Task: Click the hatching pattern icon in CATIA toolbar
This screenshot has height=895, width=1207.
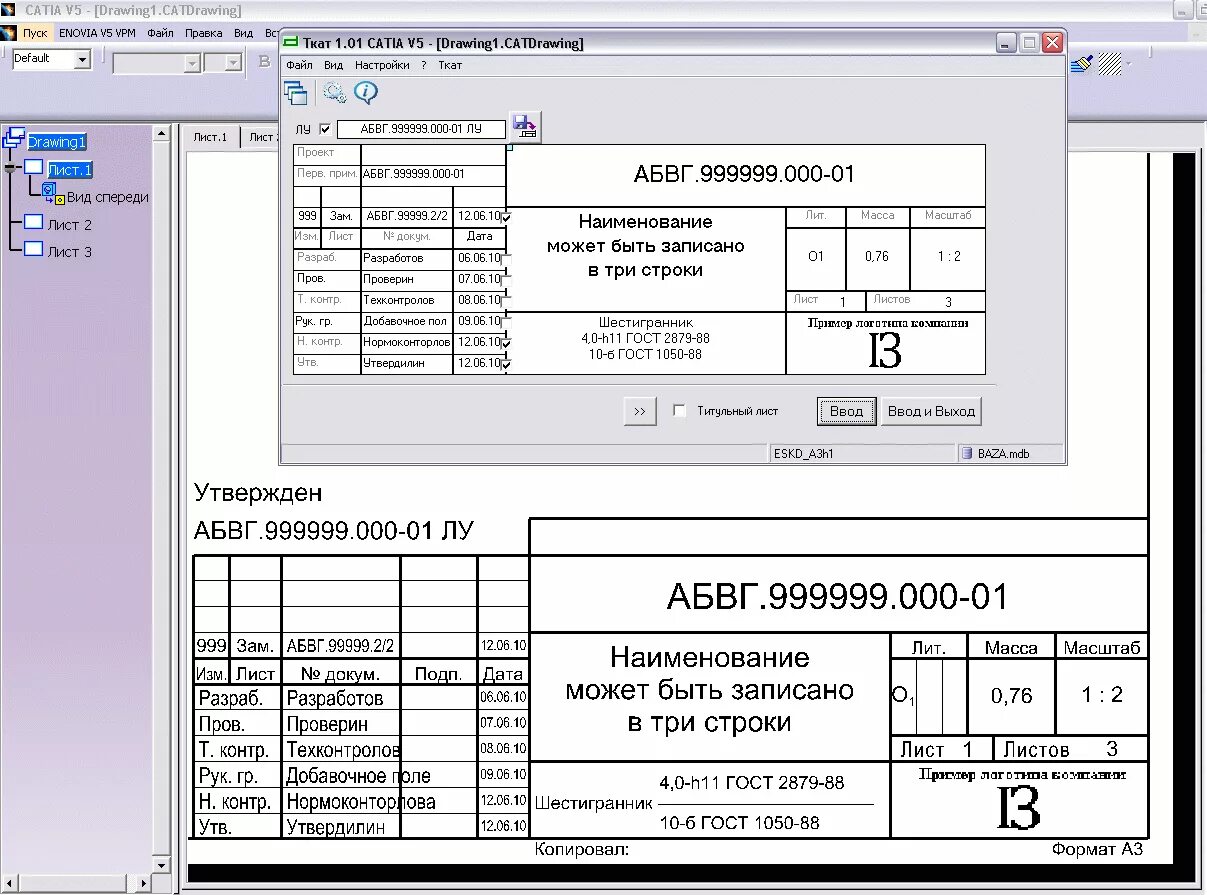Action: pos(1109,64)
